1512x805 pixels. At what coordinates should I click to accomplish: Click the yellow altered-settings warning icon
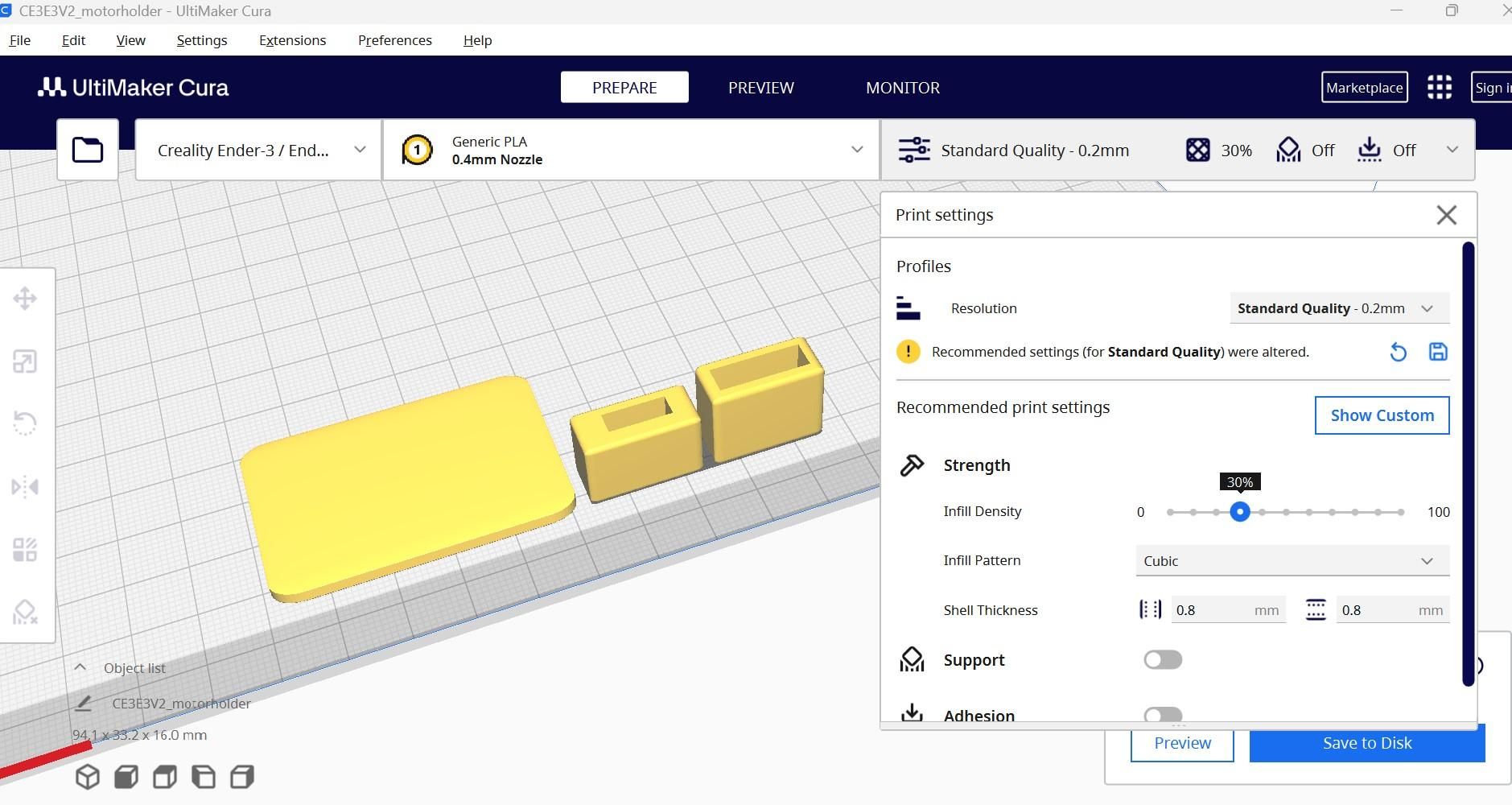tap(908, 352)
